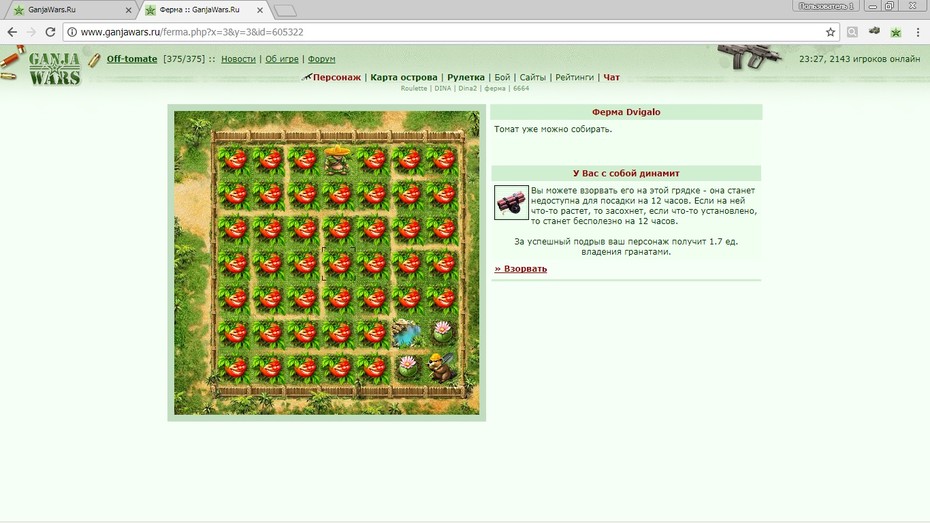This screenshot has width=930, height=523.
Task: Click the pond tile on the farm
Action: tap(407, 333)
